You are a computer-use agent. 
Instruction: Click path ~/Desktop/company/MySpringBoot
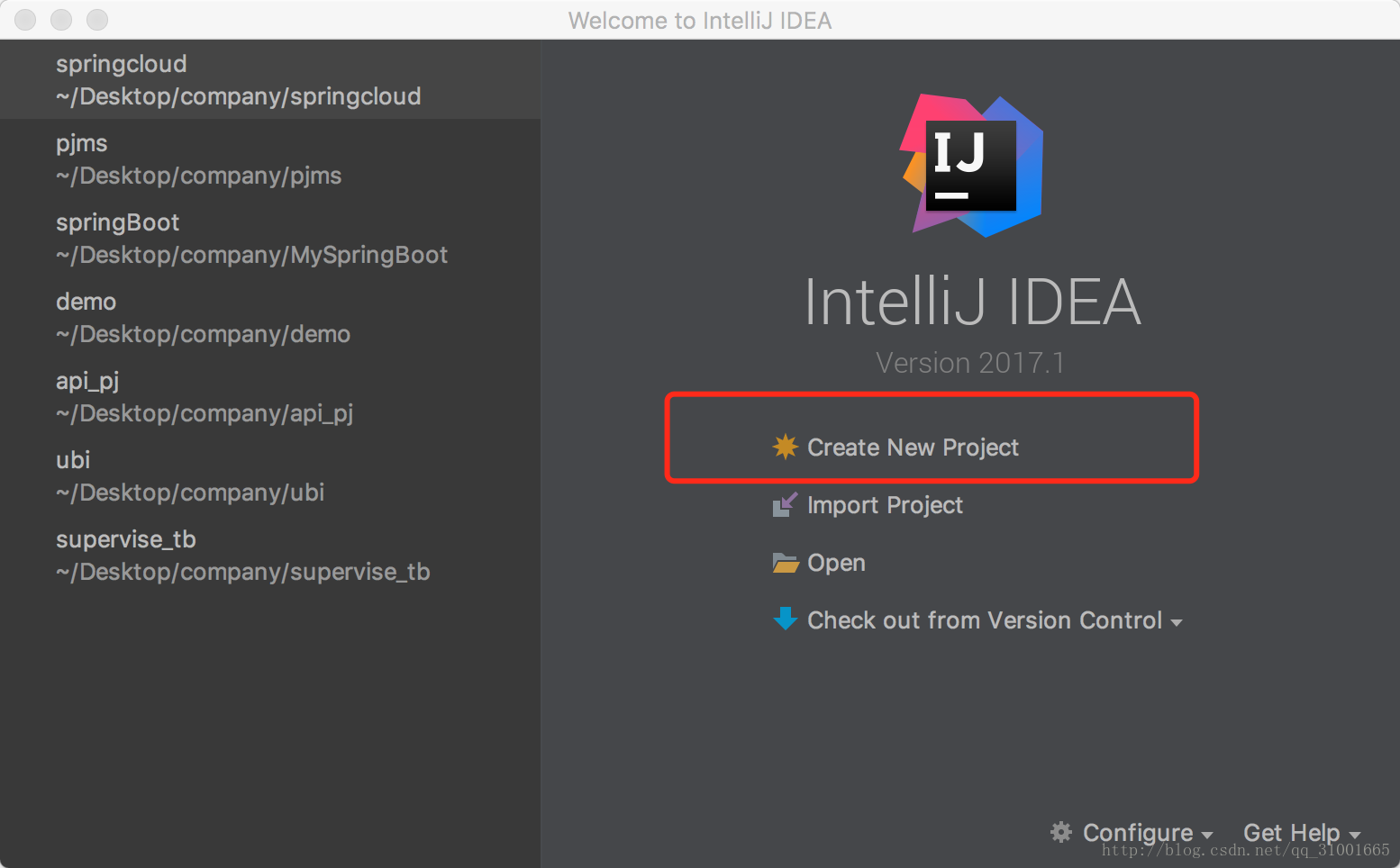point(251,255)
